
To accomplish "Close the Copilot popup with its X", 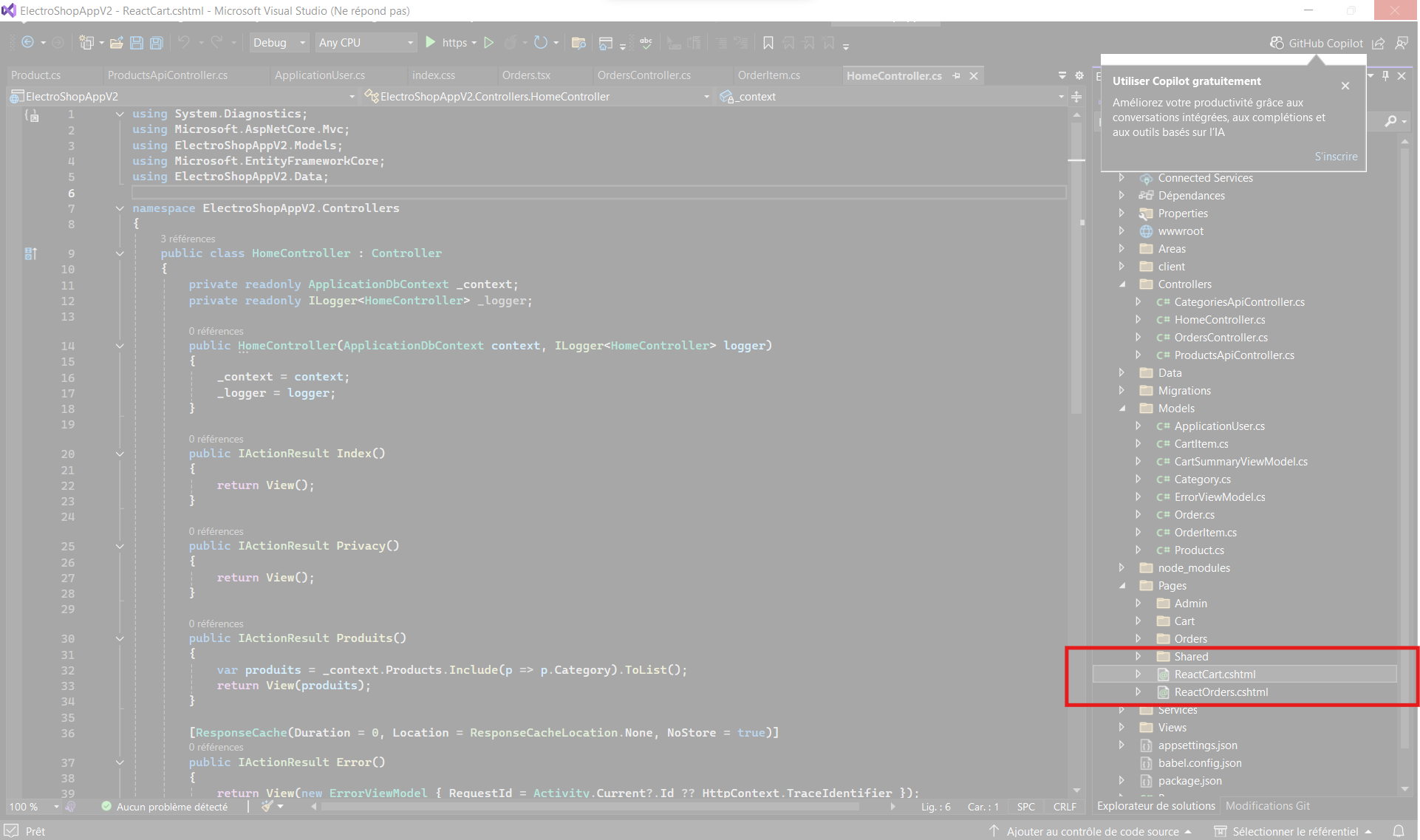I will tap(1345, 86).
